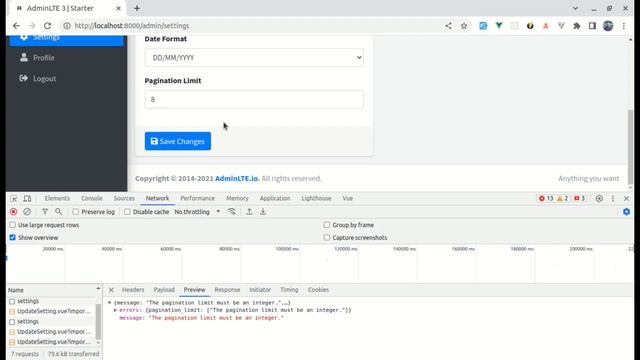Switch to Console tab
Screen dimensions: 640x360
click(x=92, y=198)
